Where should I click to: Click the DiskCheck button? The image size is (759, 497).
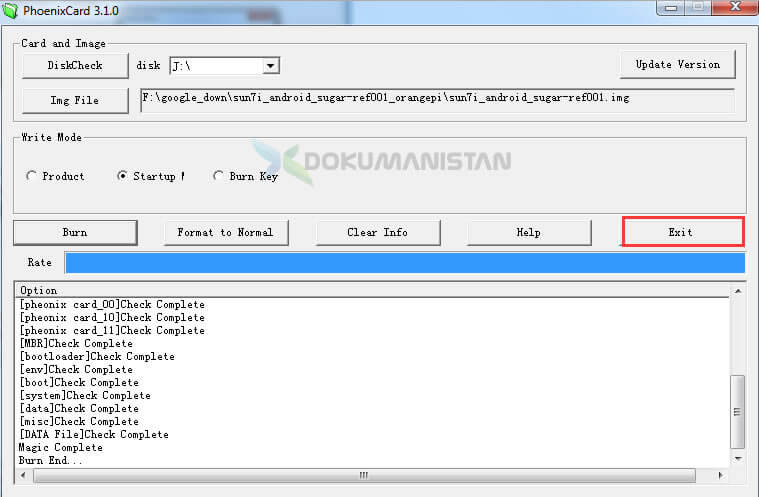coord(75,65)
